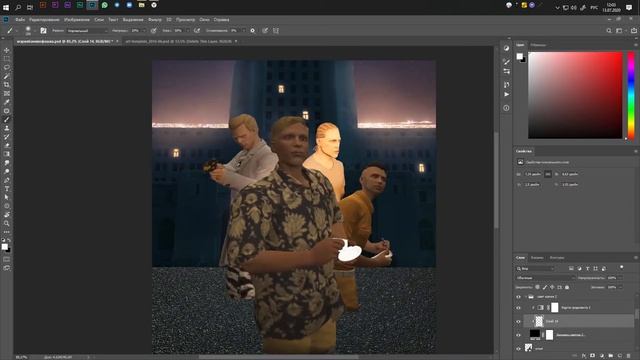Open the flow dropdown in options bar
Viewport: 640px width, 360px height.
click(187, 31)
